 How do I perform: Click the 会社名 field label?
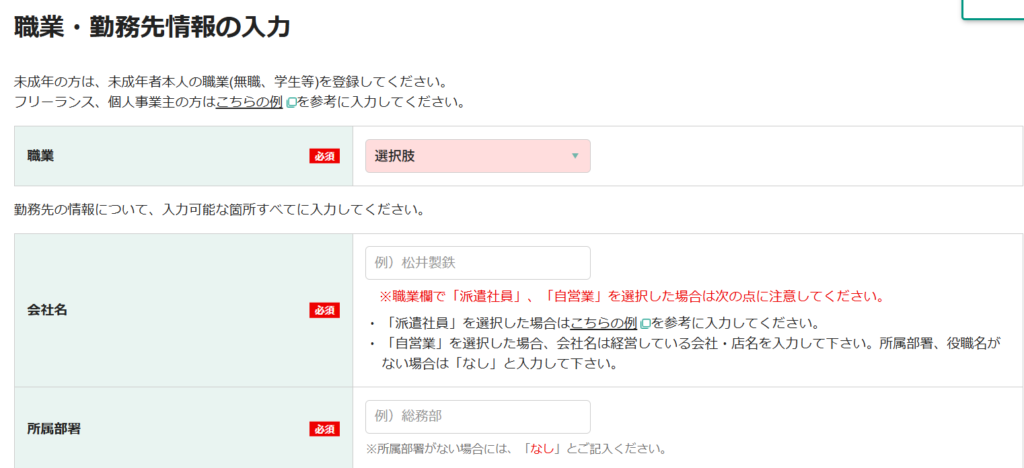point(47,310)
